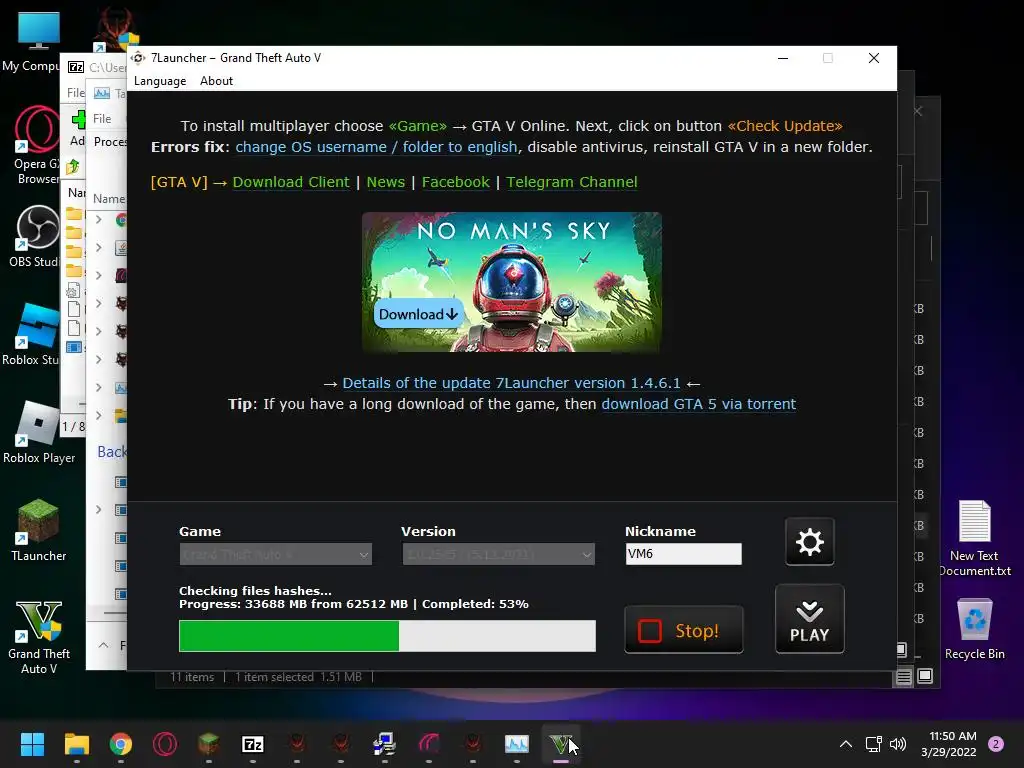Open the Telegram Channel link
Viewport: 1024px width, 768px height.
[571, 182]
